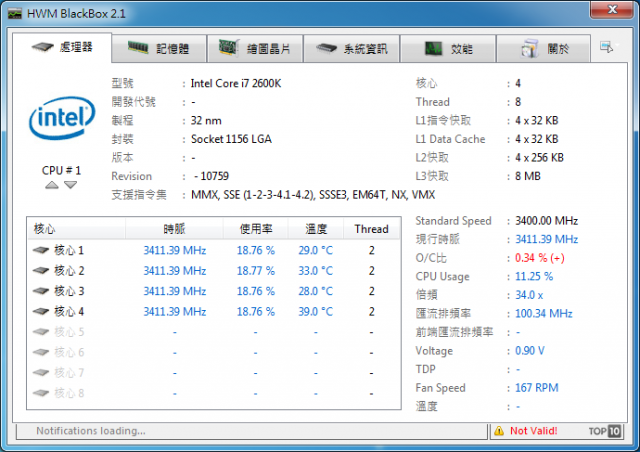Click the Revision value - 10759
Image resolution: width=640 pixels, height=452 pixels.
211,176
